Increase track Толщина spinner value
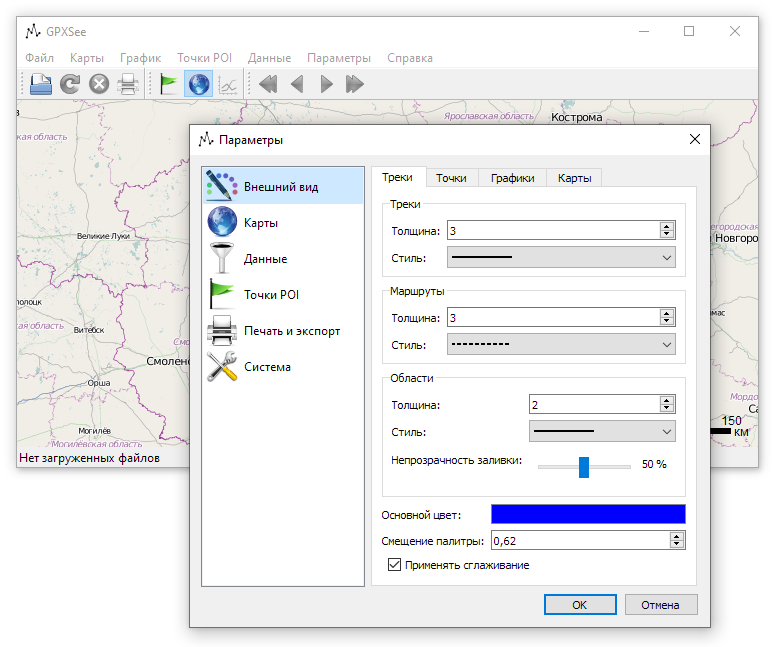 (x=667, y=226)
